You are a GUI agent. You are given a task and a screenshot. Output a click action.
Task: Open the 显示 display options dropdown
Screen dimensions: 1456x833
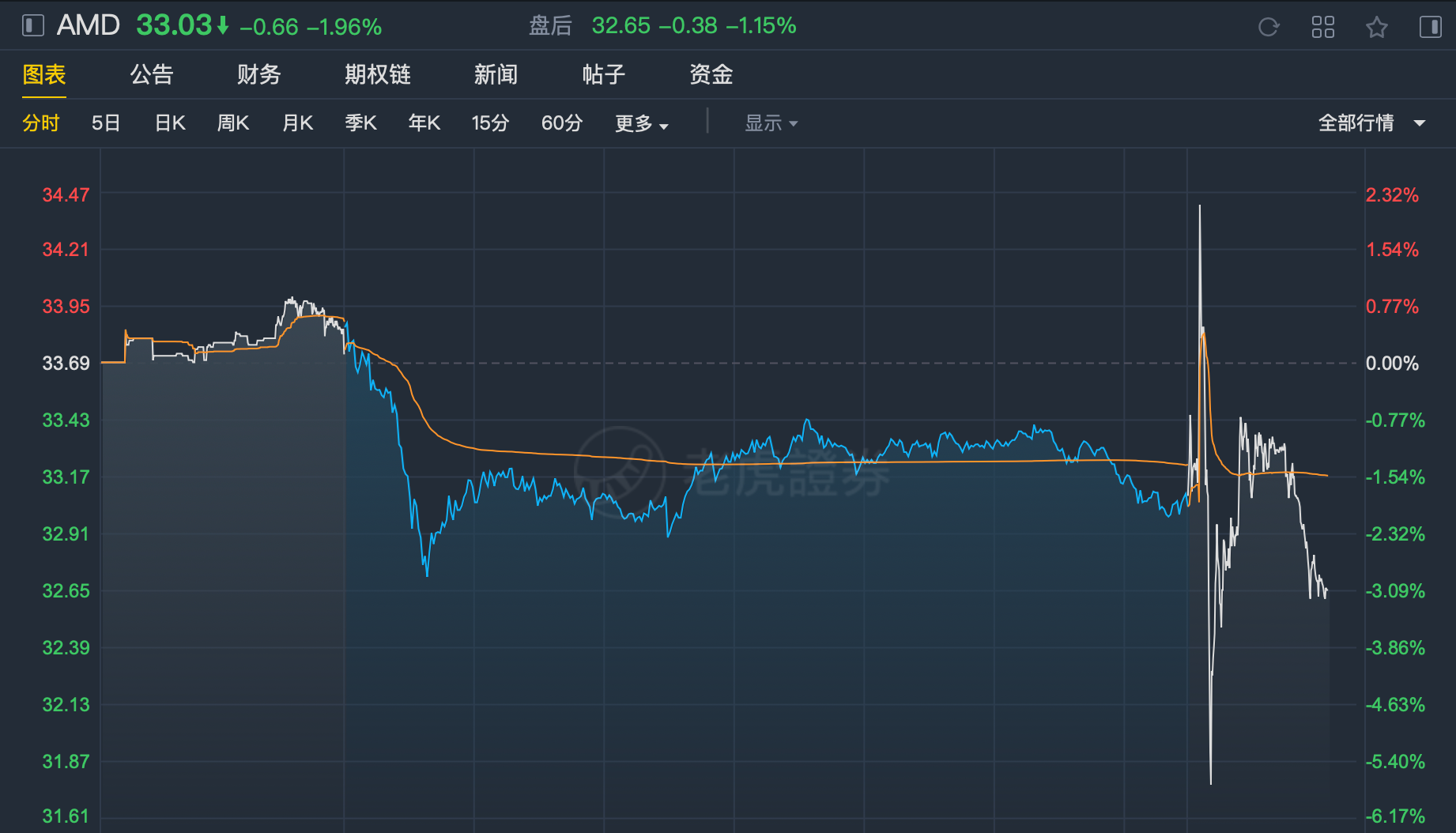[x=771, y=123]
